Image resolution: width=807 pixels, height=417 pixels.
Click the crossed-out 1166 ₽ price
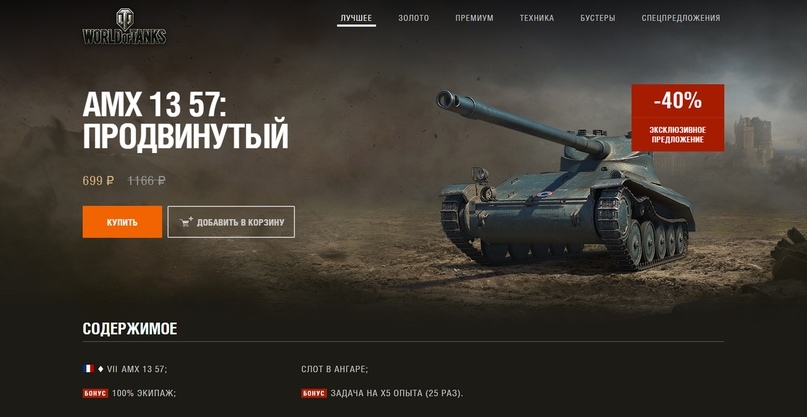tap(147, 181)
